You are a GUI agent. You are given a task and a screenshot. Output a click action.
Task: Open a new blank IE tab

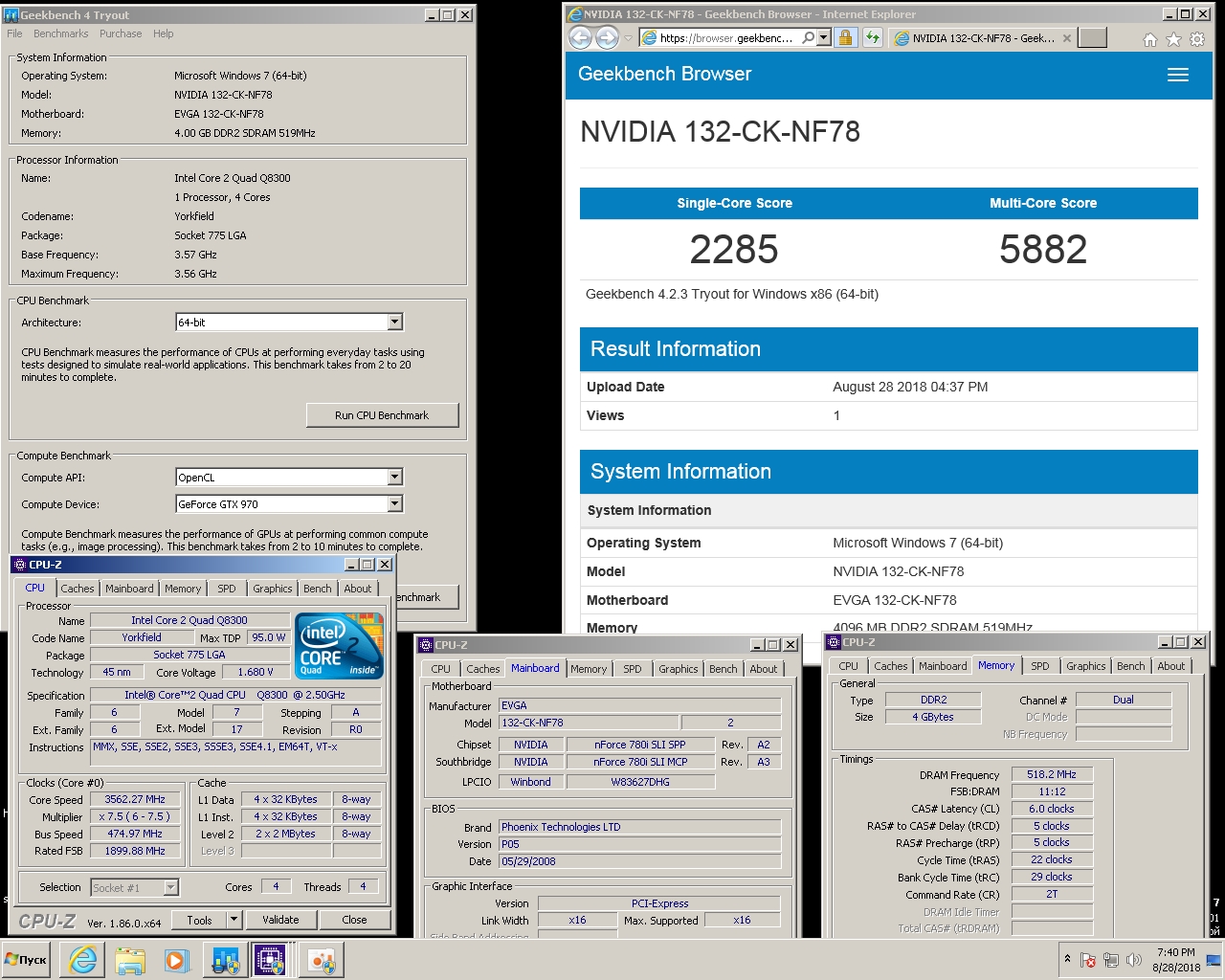(x=1092, y=37)
